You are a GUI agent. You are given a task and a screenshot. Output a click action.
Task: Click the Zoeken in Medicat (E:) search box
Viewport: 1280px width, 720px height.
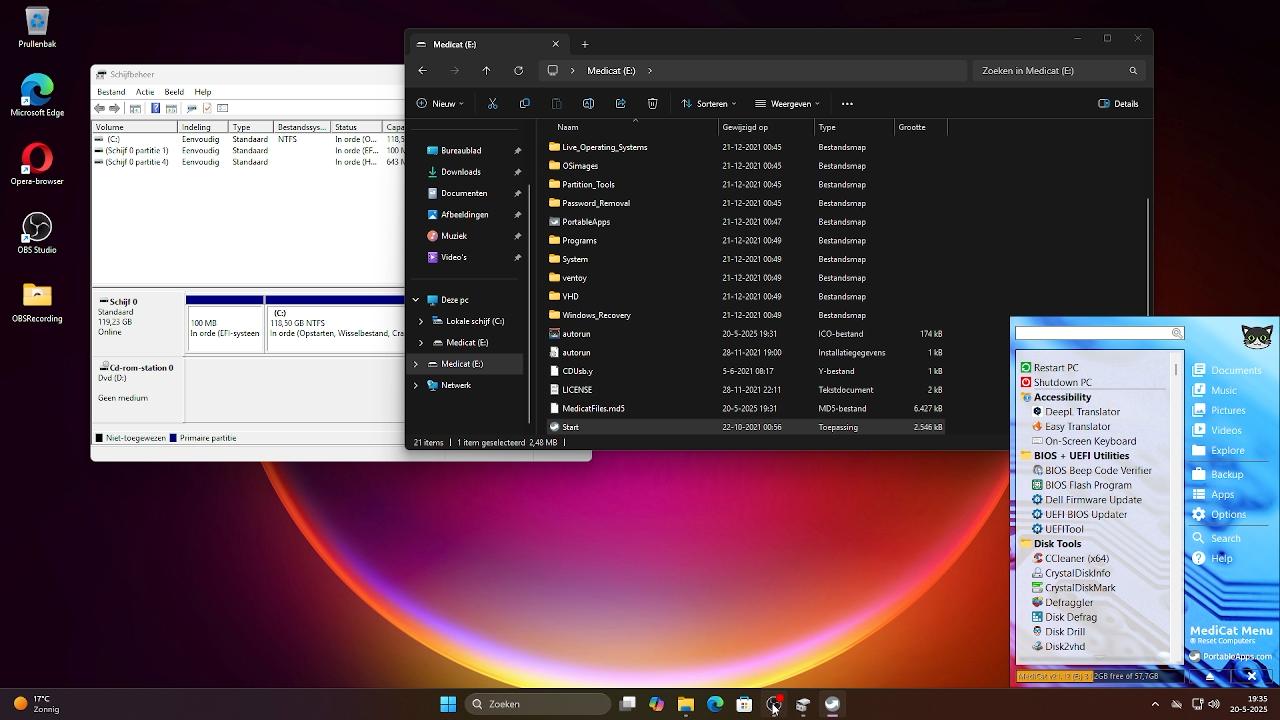point(1058,71)
